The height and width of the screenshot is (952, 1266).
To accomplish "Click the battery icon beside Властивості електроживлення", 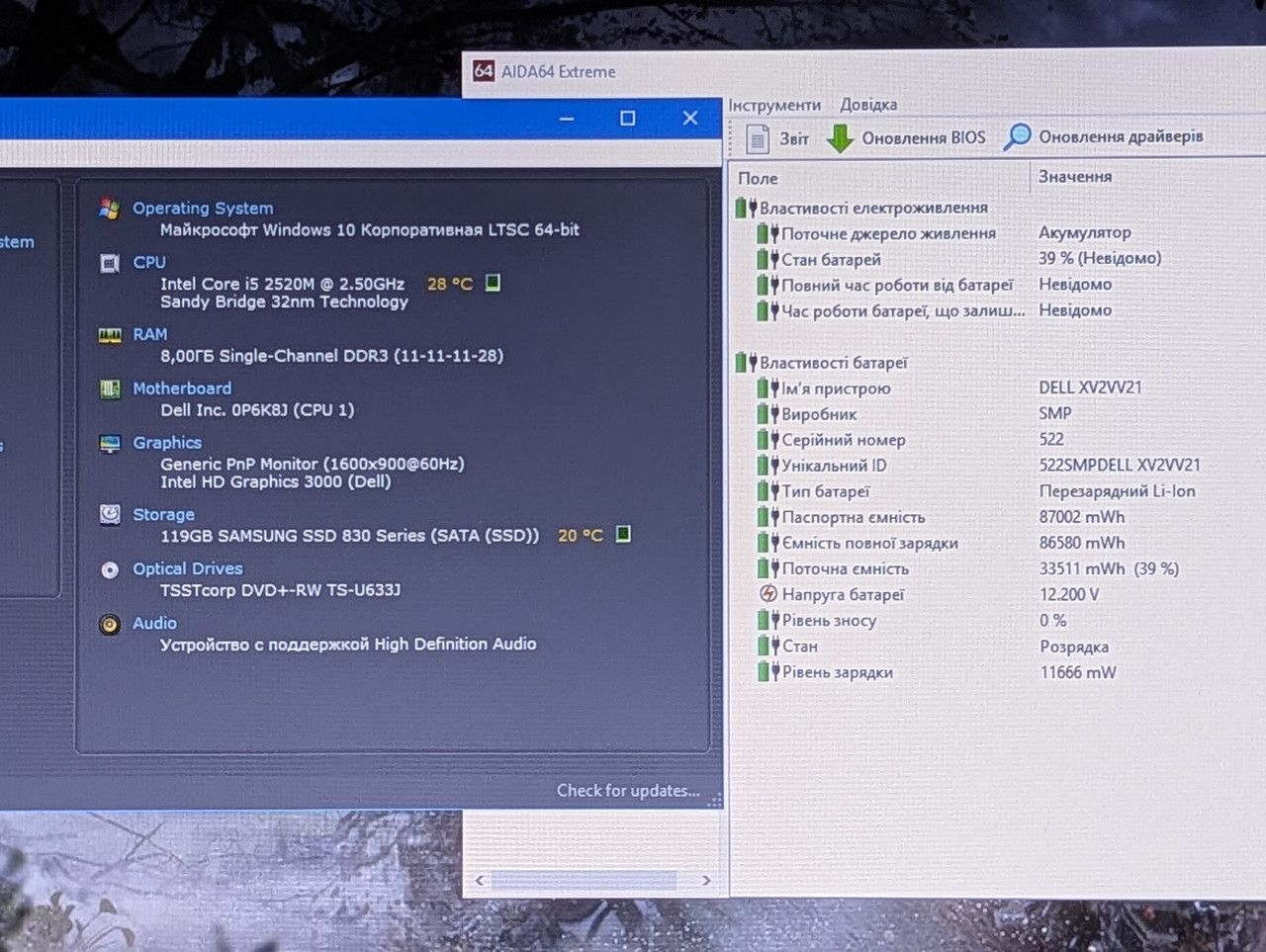I will 746,208.
